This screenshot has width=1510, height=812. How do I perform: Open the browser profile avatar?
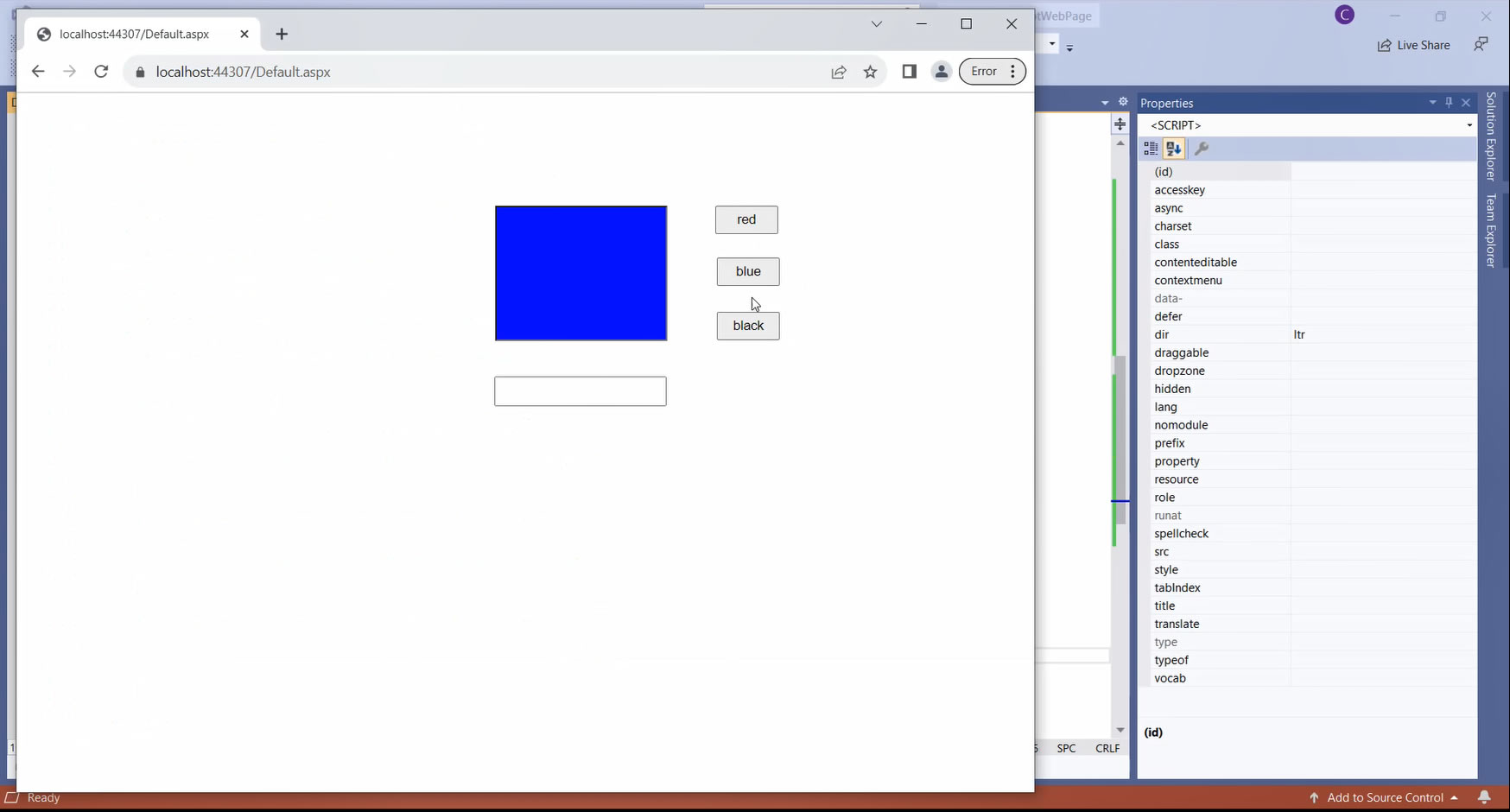(x=942, y=72)
